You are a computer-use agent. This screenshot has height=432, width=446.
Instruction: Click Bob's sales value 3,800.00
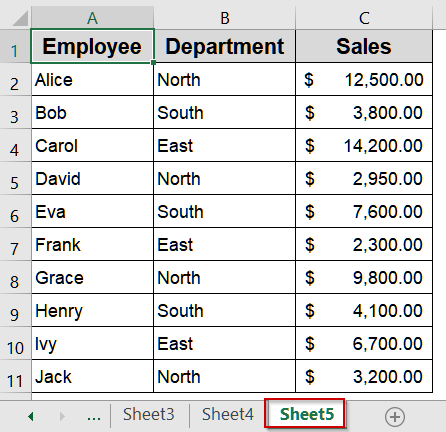[364, 112]
